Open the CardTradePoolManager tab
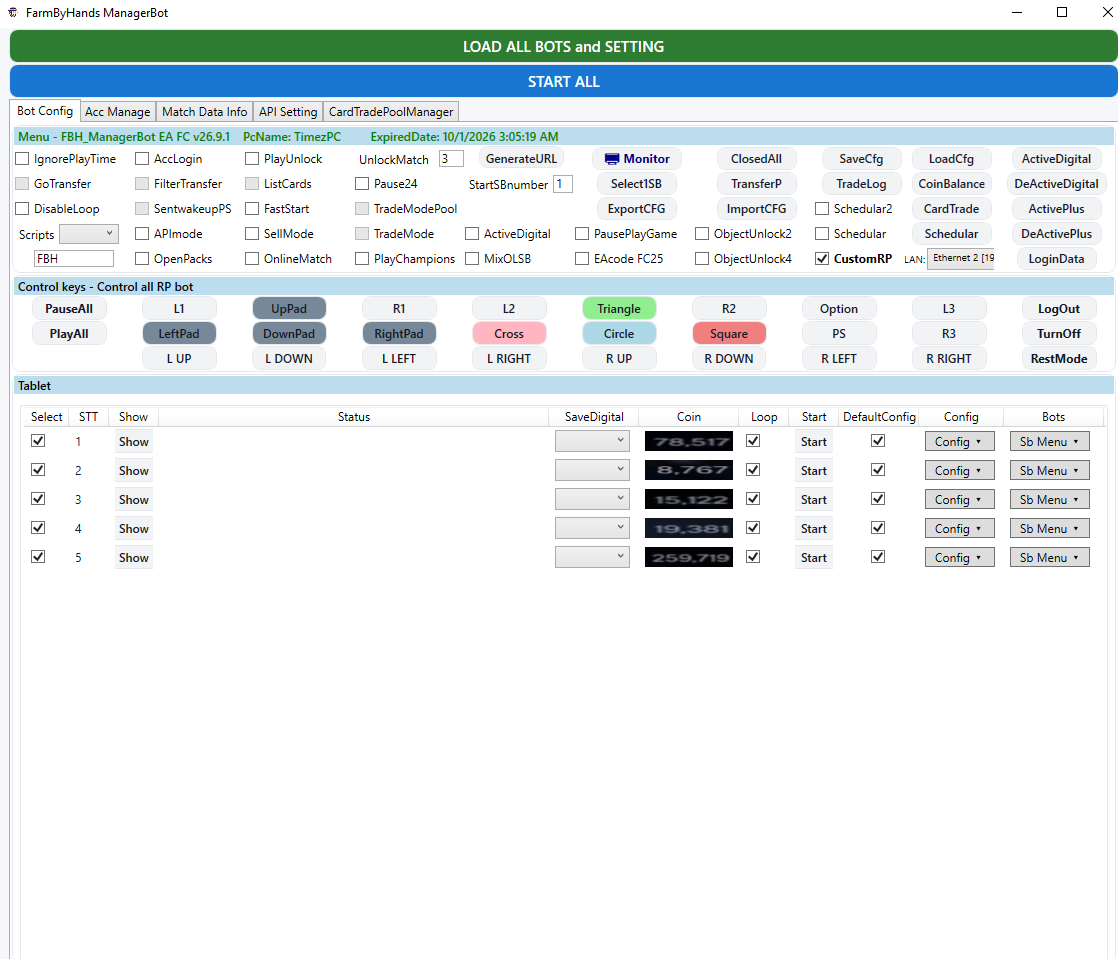Image resolution: width=1118 pixels, height=959 pixels. click(391, 112)
